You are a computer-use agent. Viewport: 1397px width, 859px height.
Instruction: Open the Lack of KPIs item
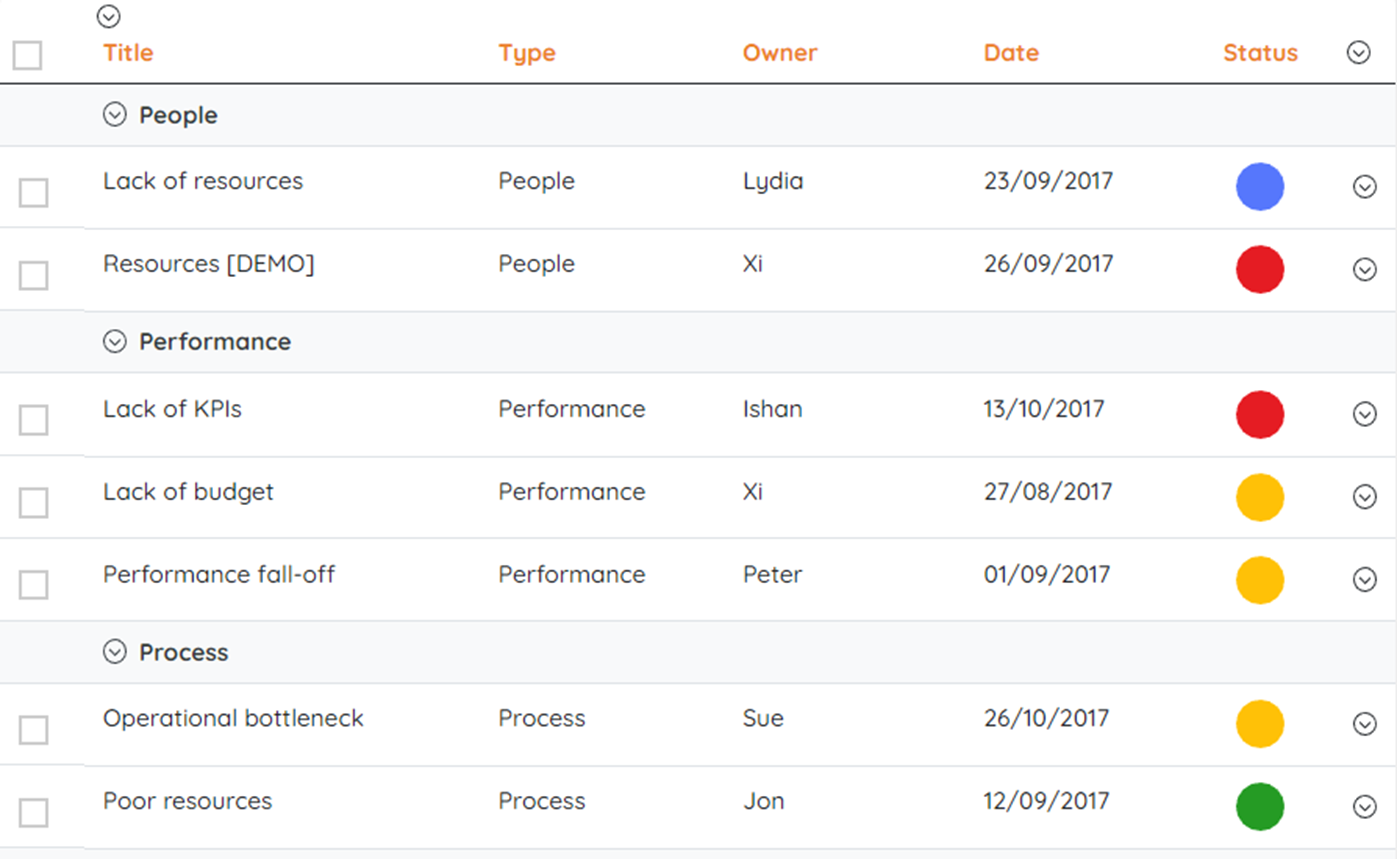(x=172, y=409)
